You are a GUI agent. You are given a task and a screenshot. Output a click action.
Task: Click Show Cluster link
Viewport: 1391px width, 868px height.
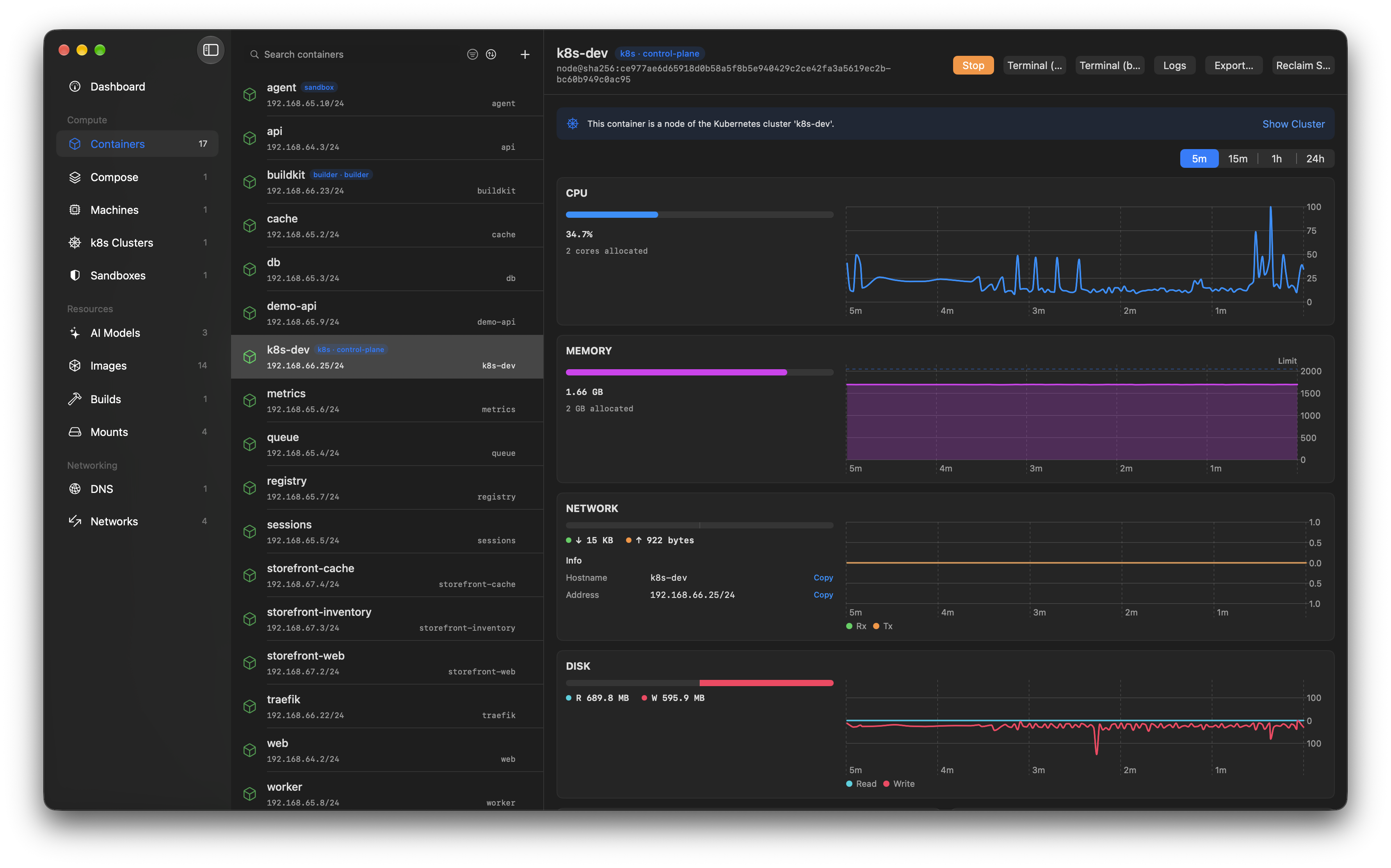tap(1293, 124)
